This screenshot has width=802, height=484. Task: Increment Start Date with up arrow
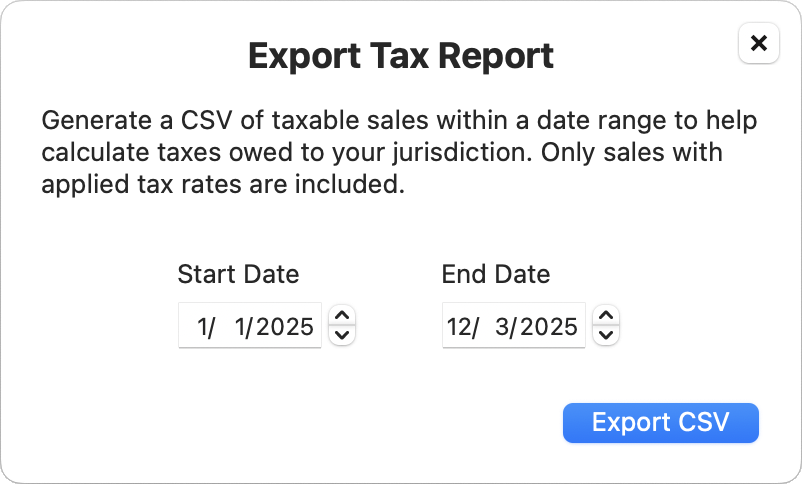click(x=342, y=316)
